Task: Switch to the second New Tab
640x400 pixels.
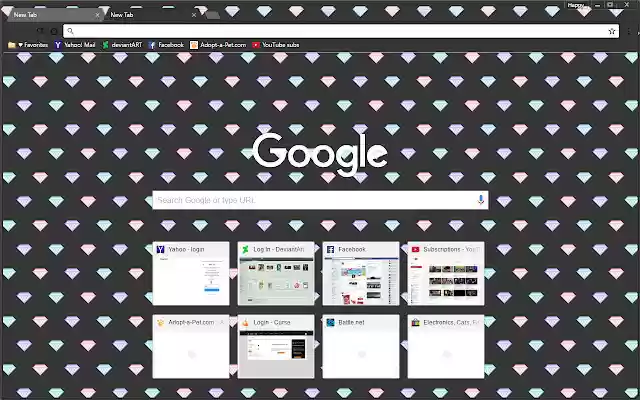Action: coord(151,15)
